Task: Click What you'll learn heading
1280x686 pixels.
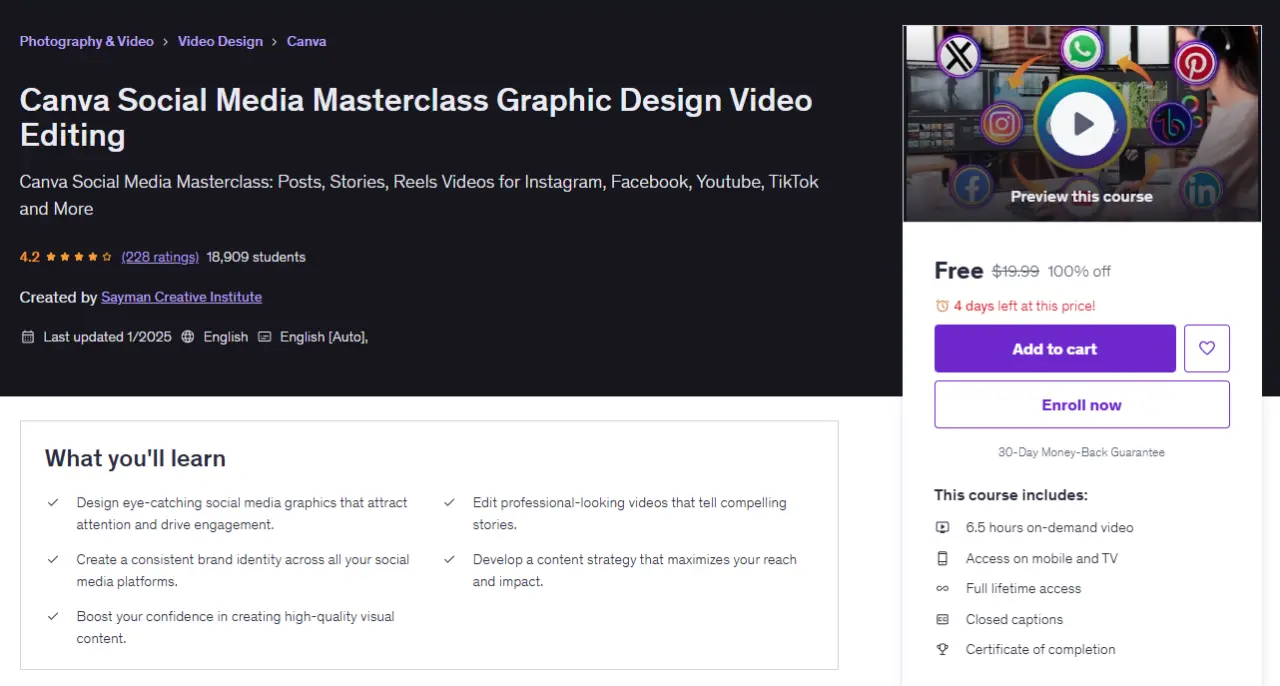Action: click(135, 458)
